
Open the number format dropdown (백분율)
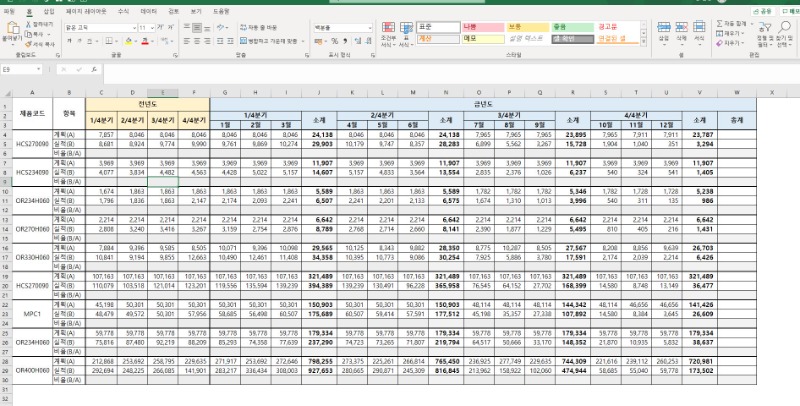[369, 28]
